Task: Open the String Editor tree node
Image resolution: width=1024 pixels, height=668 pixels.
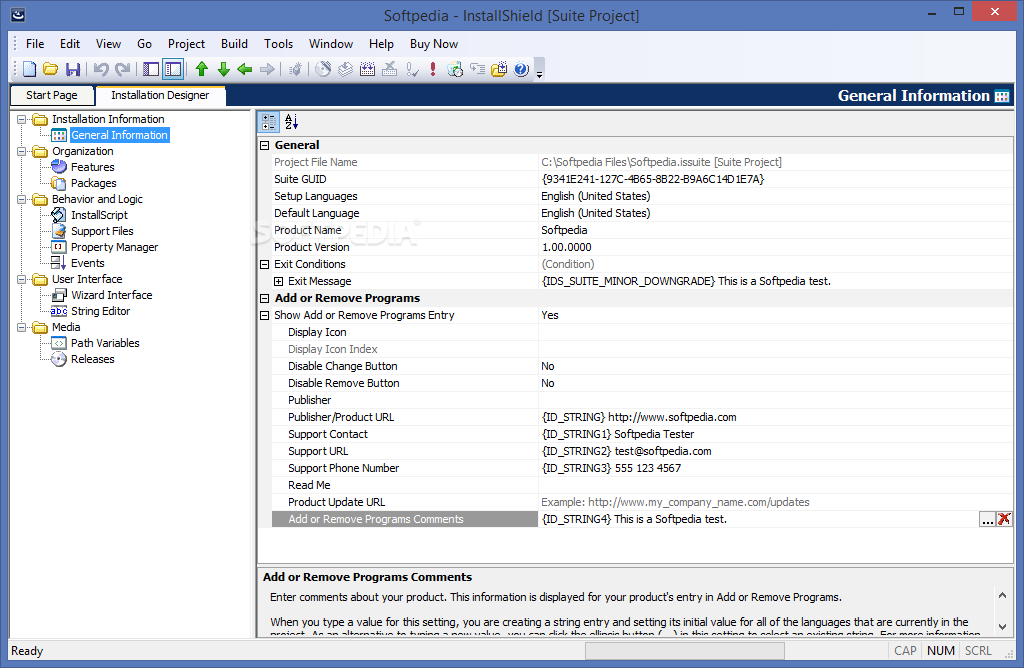Action: (x=101, y=311)
